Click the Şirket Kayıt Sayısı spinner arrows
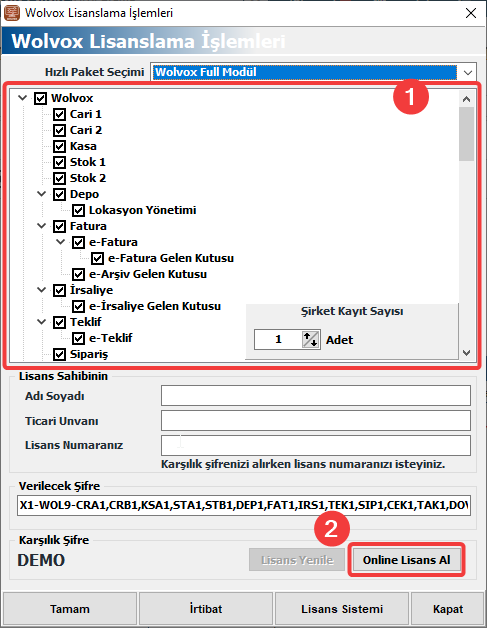The image size is (487, 628). [x=311, y=340]
